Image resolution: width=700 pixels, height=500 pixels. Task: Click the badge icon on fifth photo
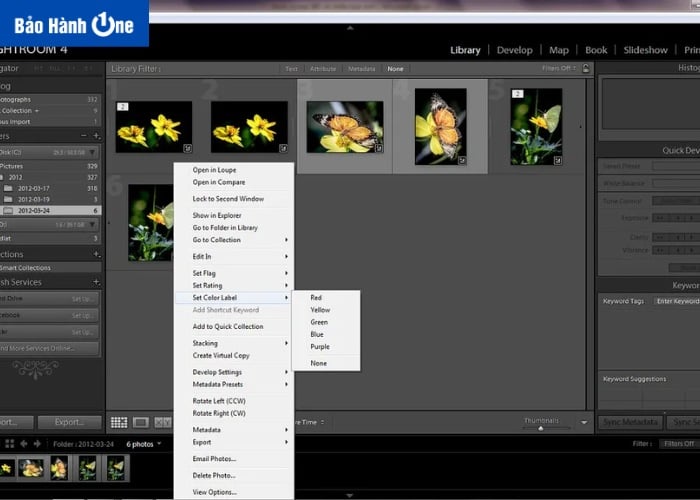pyautogui.click(x=558, y=160)
